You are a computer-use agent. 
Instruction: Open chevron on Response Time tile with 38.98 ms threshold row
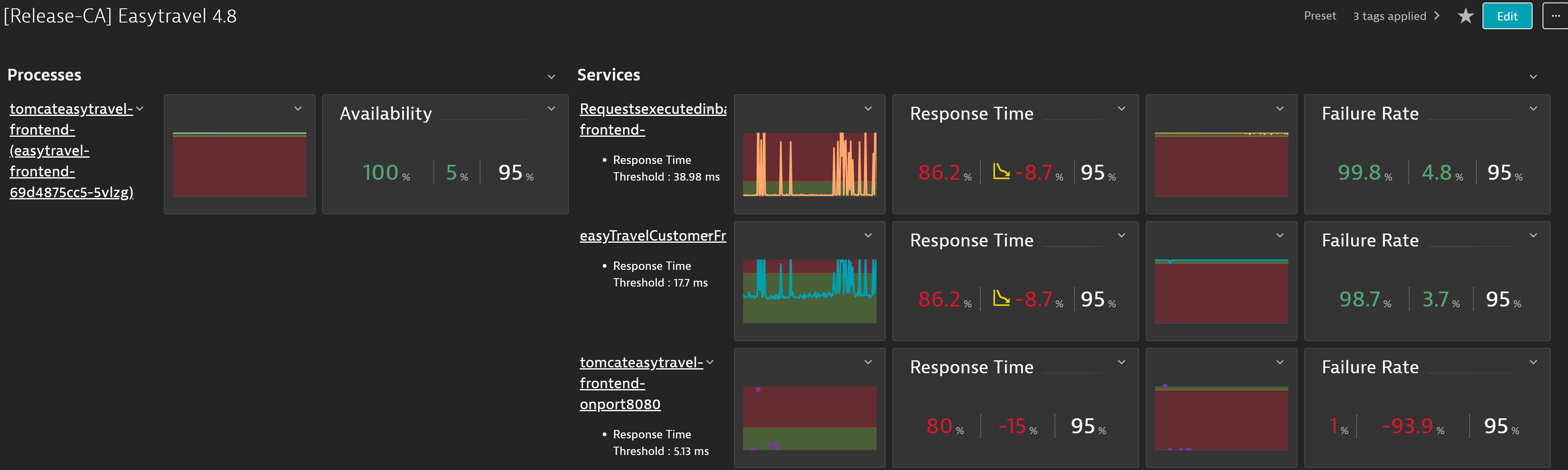click(1121, 108)
